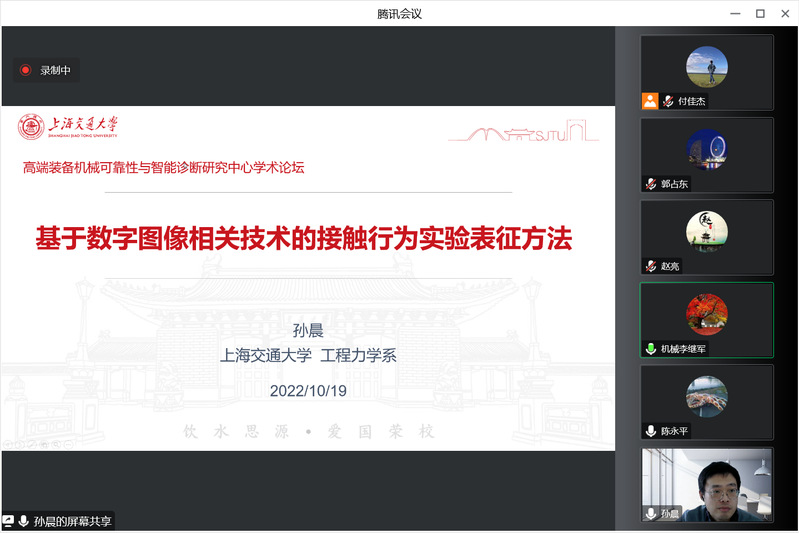
Task: Click the orange host badge beside 付佳杰
Action: coord(650,101)
